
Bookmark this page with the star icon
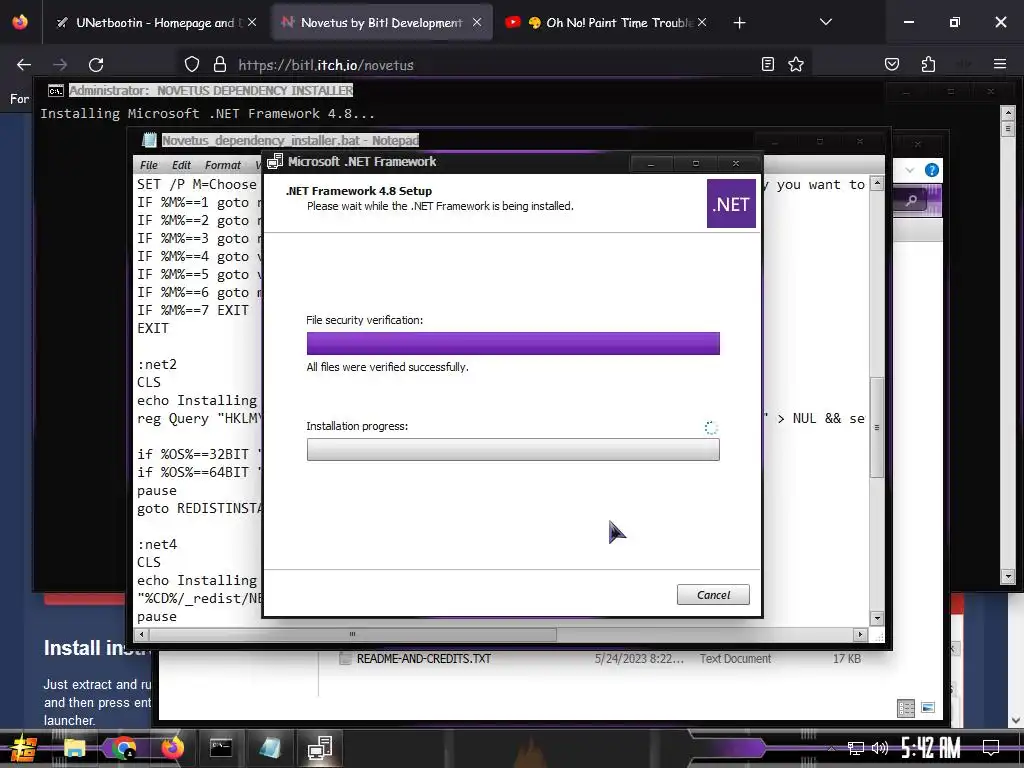coord(795,64)
